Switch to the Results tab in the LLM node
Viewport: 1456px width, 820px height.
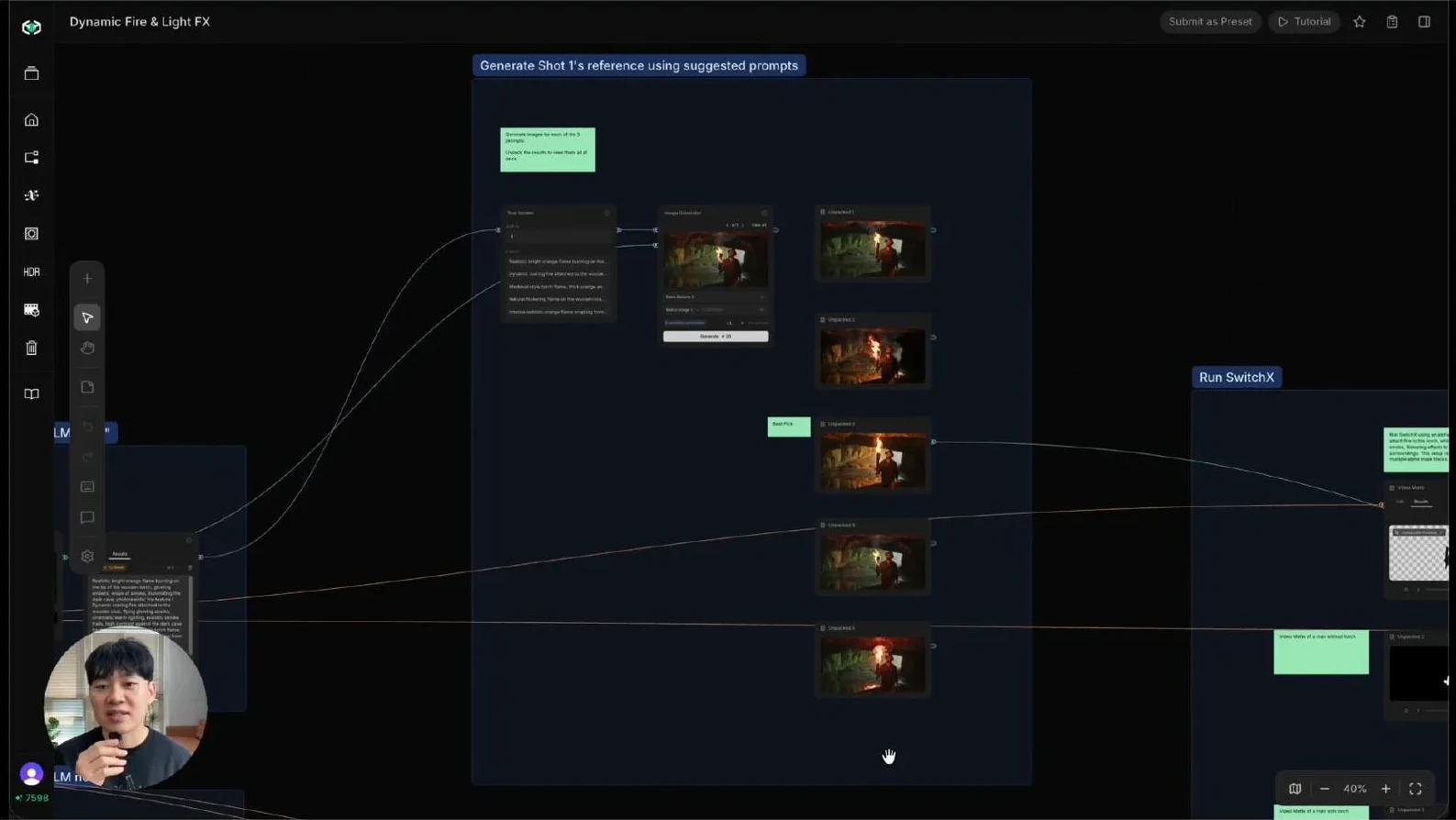[119, 554]
